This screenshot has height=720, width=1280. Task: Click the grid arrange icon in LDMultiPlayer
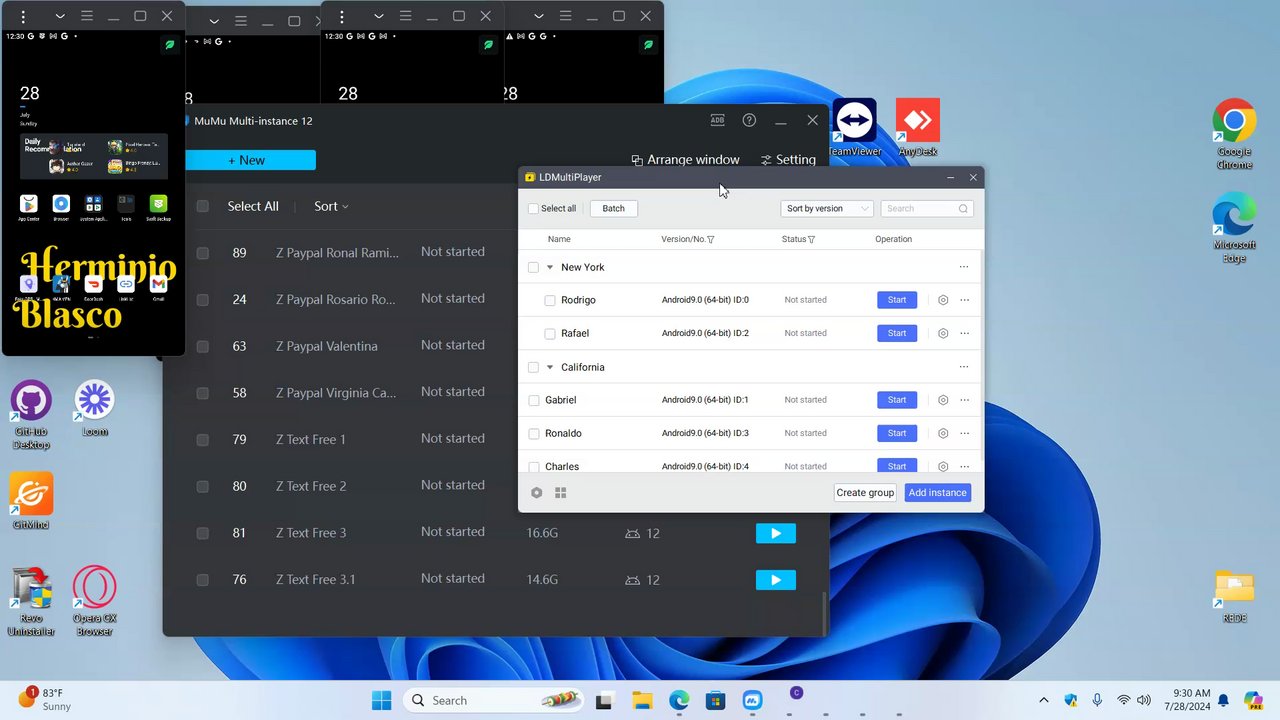click(561, 493)
